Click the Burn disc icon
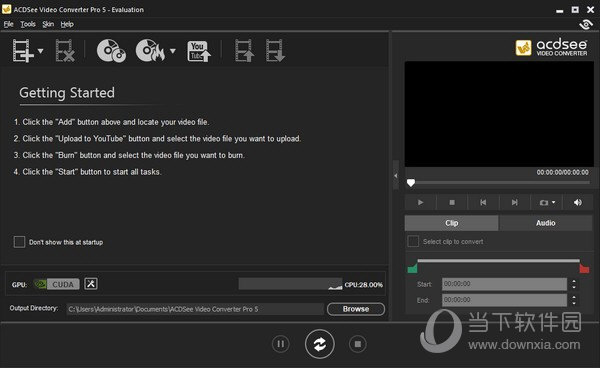The height and width of the screenshot is (368, 600). pos(150,50)
